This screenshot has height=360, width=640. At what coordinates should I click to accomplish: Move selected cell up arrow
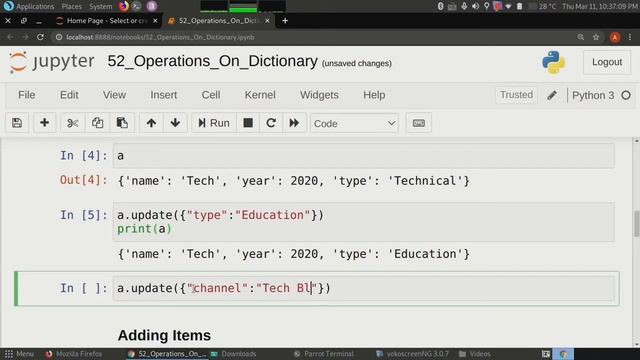tap(151, 123)
